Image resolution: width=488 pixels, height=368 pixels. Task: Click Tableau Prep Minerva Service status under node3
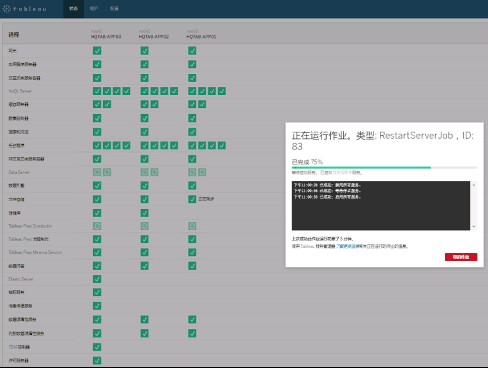pos(192,252)
